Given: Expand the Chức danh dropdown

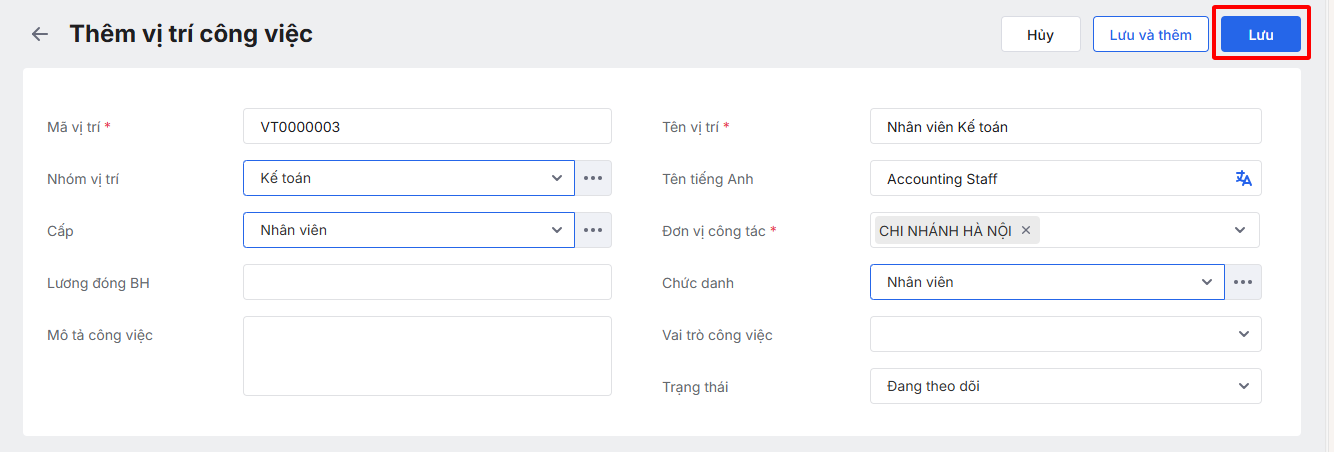Looking at the screenshot, I should pos(1207,282).
